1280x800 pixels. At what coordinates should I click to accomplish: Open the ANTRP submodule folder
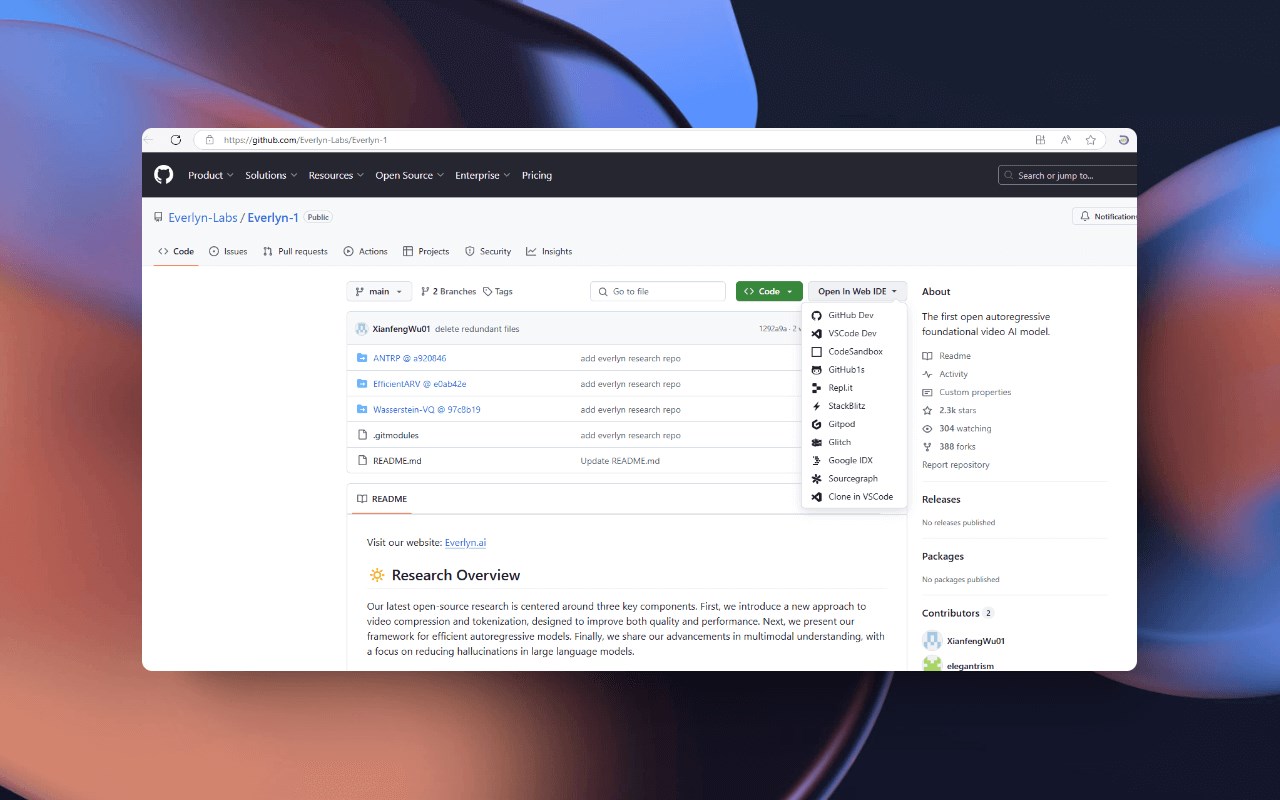pos(409,358)
